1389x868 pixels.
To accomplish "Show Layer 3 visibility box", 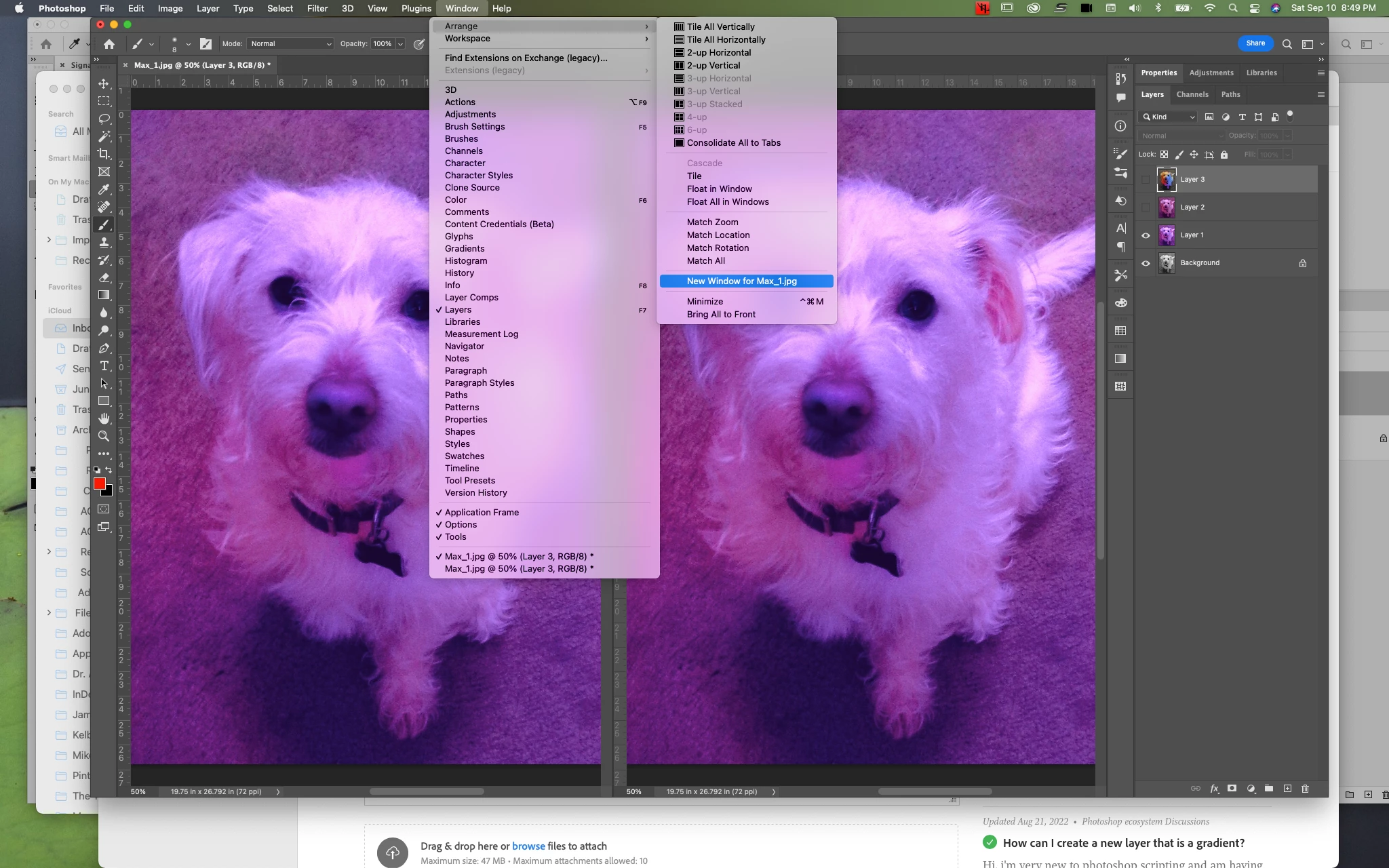I will (x=1146, y=180).
